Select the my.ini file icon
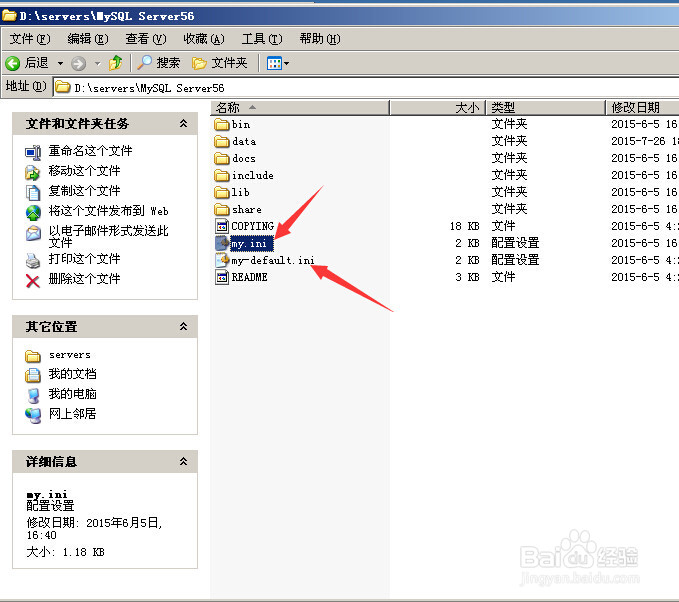This screenshot has height=602, width=679. click(222, 243)
